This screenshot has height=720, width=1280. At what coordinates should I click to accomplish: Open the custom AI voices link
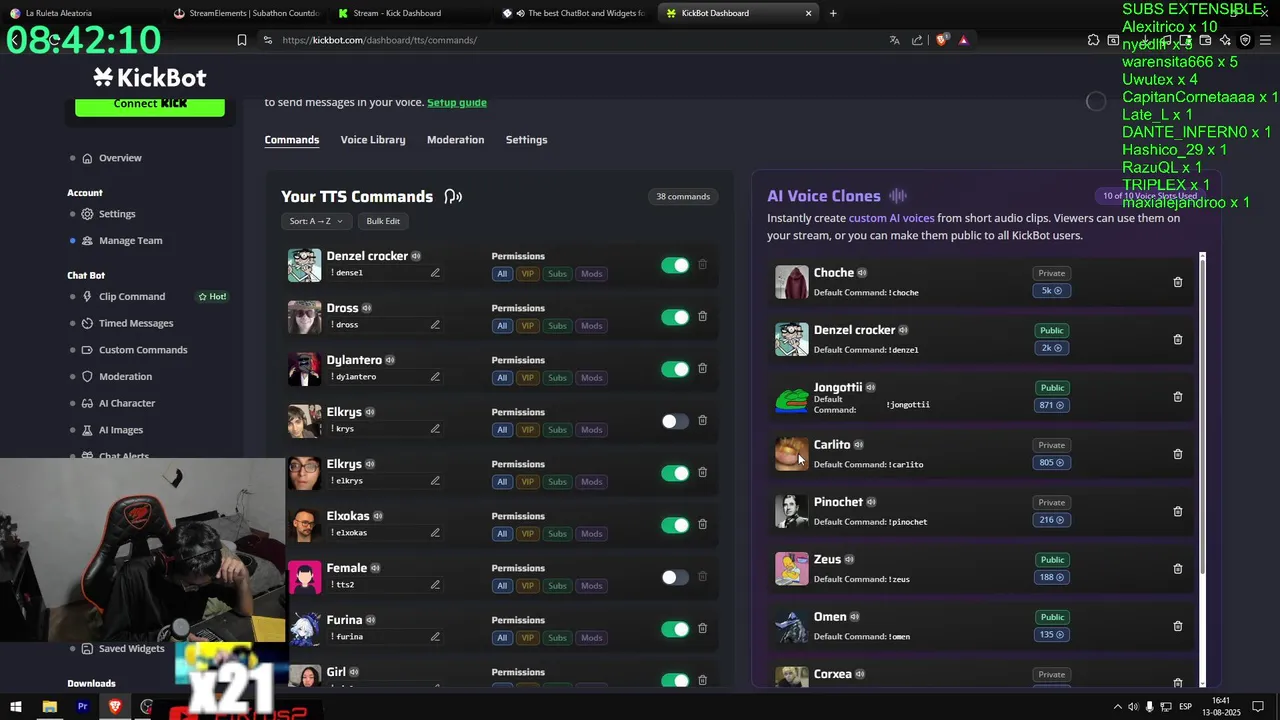[x=891, y=218]
